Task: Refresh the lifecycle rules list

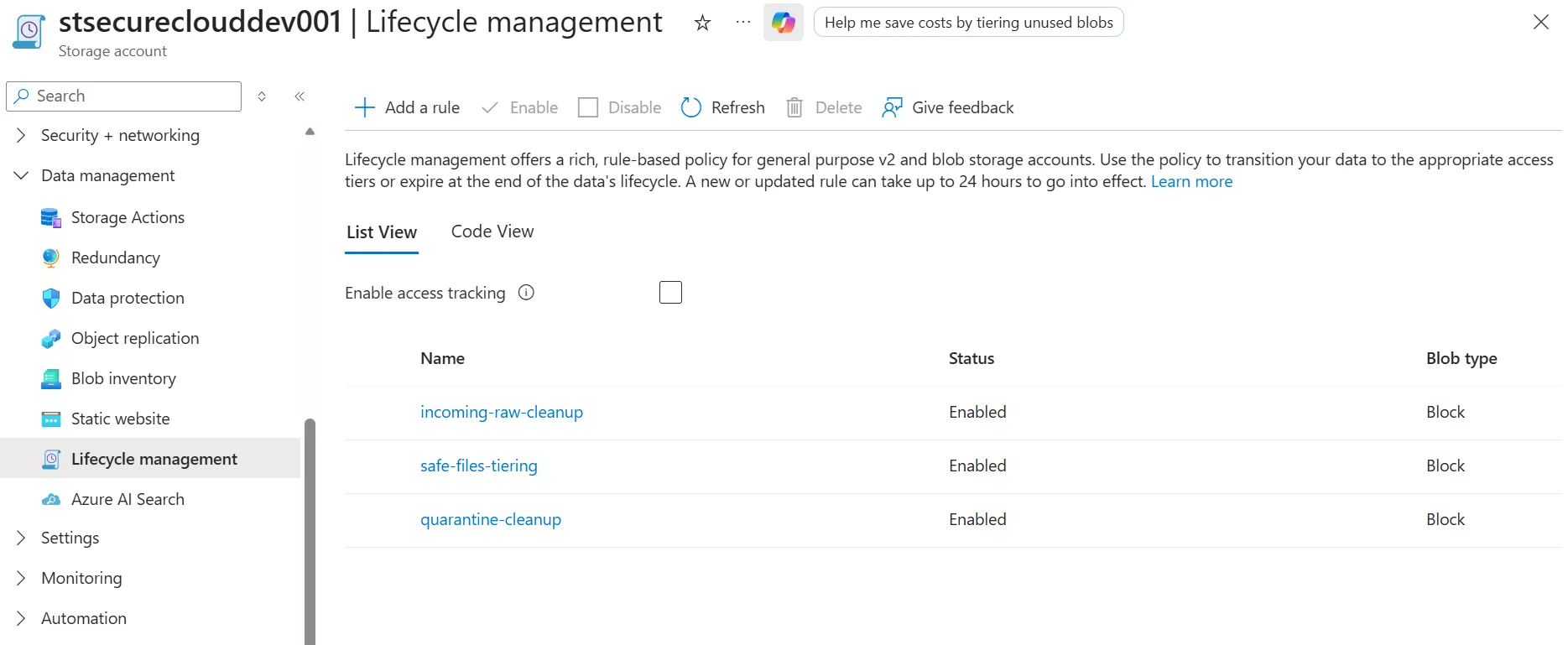Action: 723,107
